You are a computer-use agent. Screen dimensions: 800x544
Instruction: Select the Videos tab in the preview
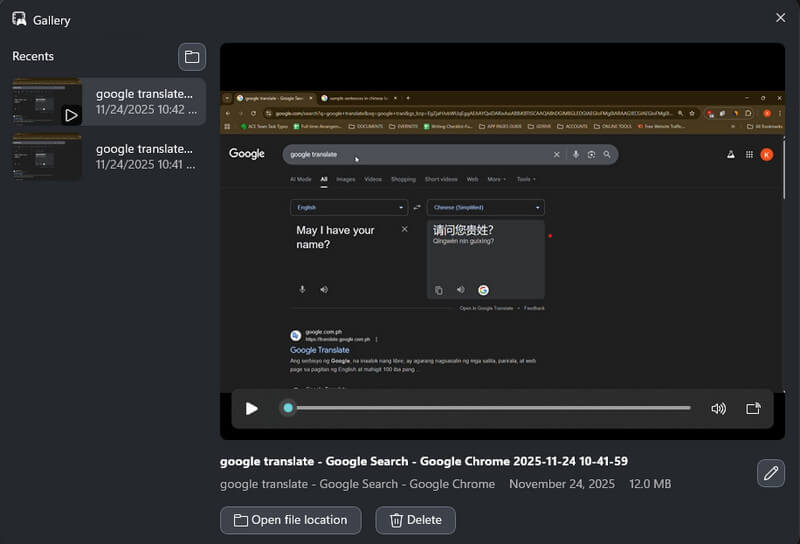(373, 179)
